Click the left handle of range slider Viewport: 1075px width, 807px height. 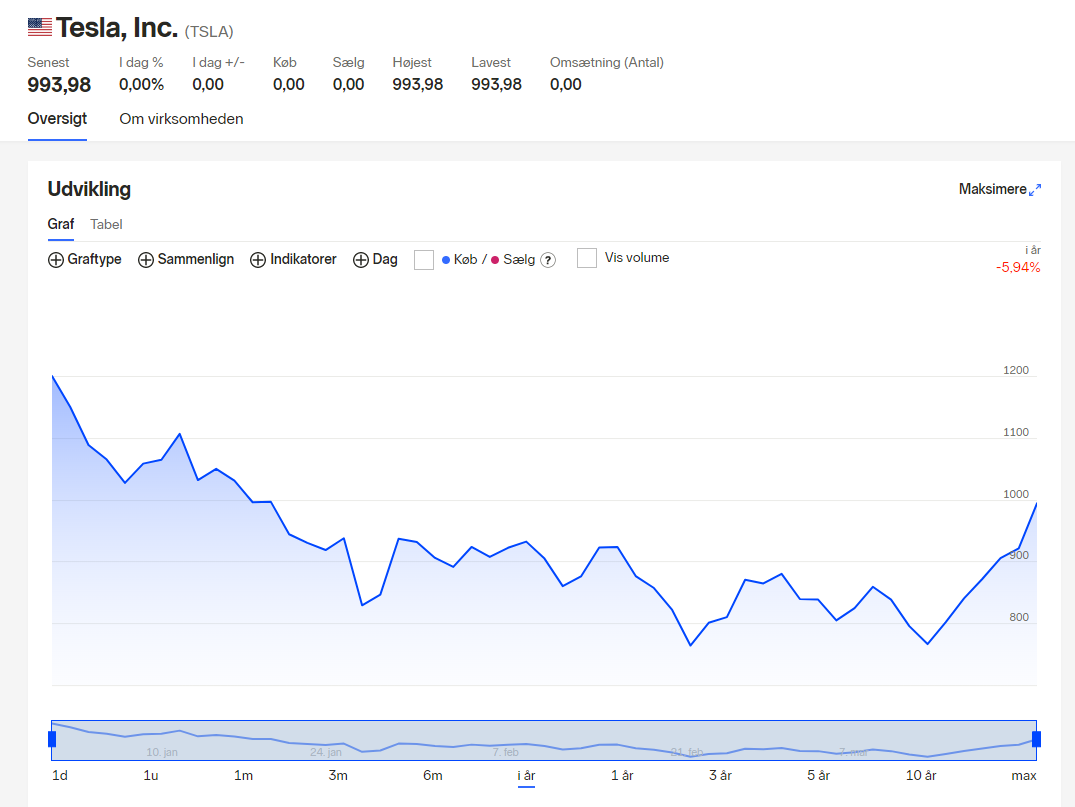click(52, 739)
